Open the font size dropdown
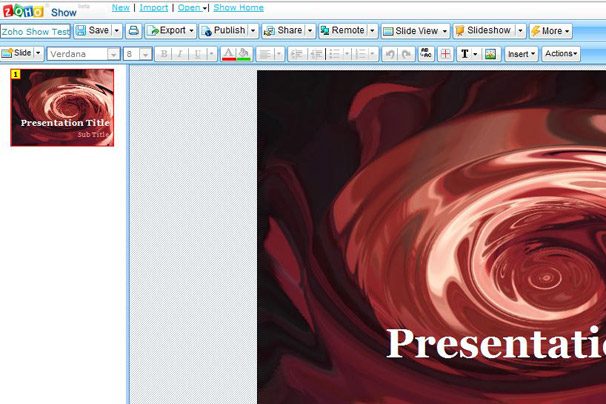606x404 pixels. [x=137, y=54]
